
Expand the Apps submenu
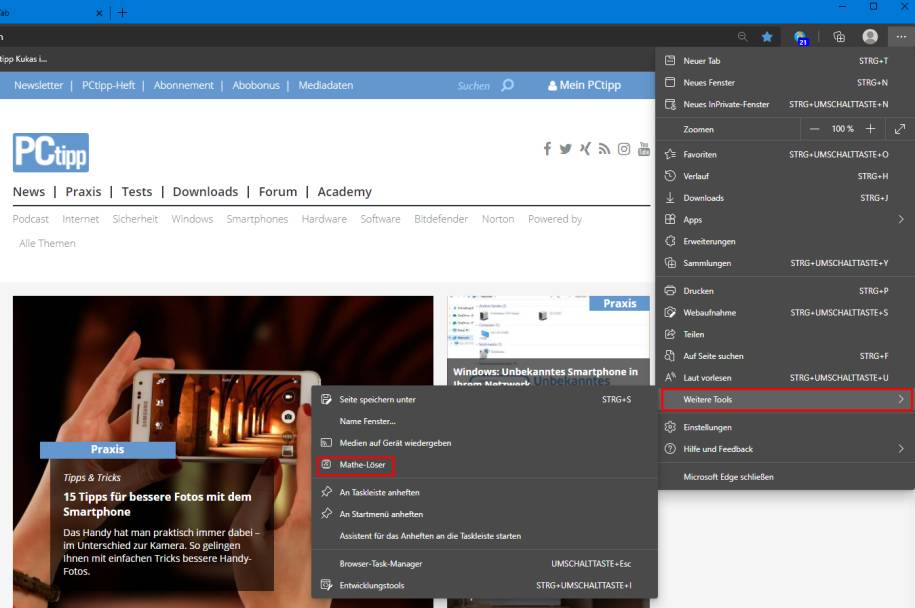click(785, 219)
